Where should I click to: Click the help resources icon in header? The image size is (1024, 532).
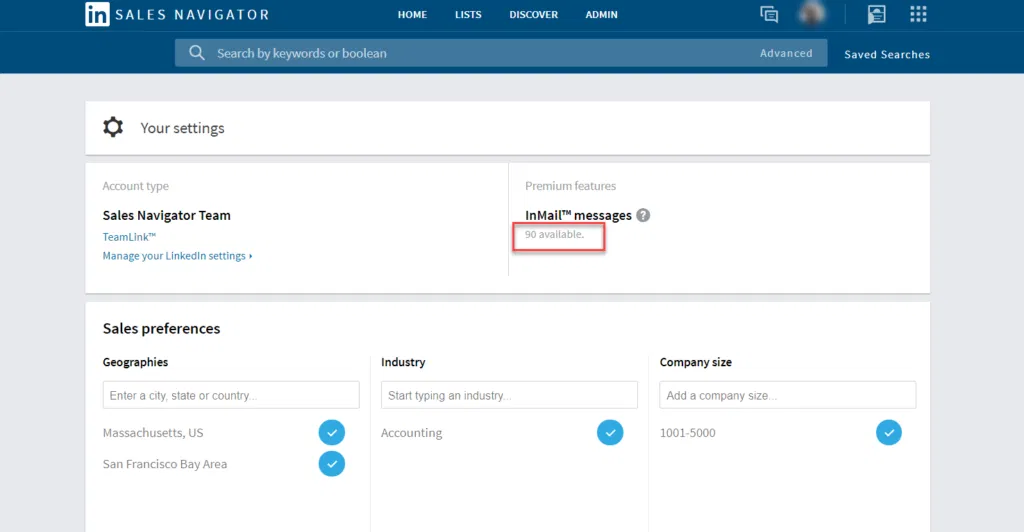(x=877, y=14)
